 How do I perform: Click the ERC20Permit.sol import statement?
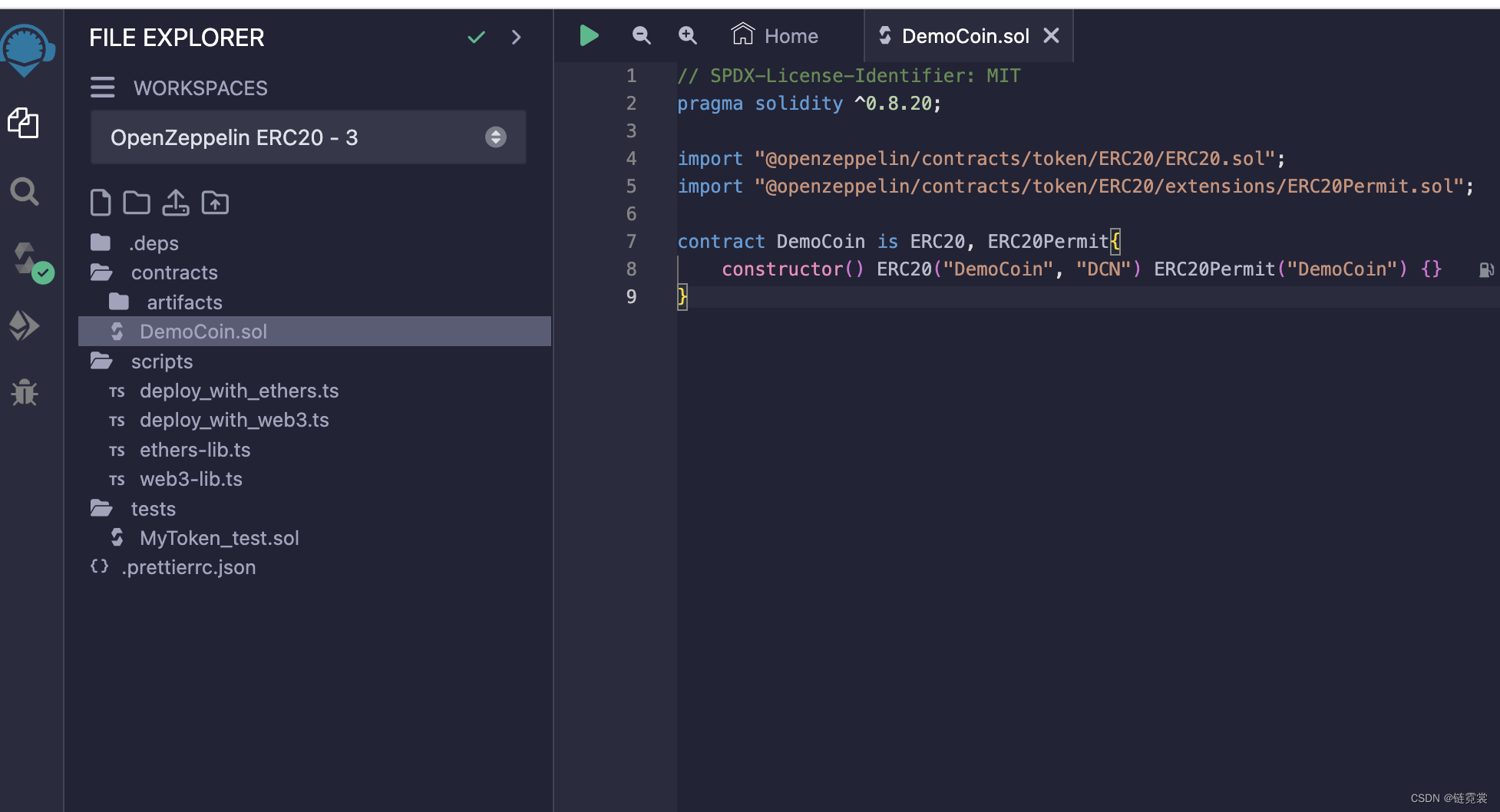tap(1075, 186)
